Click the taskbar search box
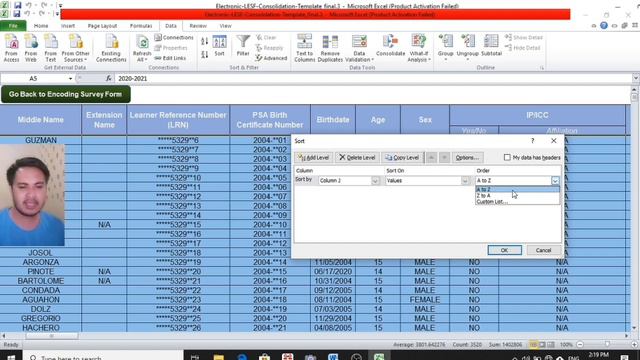 pos(103,357)
